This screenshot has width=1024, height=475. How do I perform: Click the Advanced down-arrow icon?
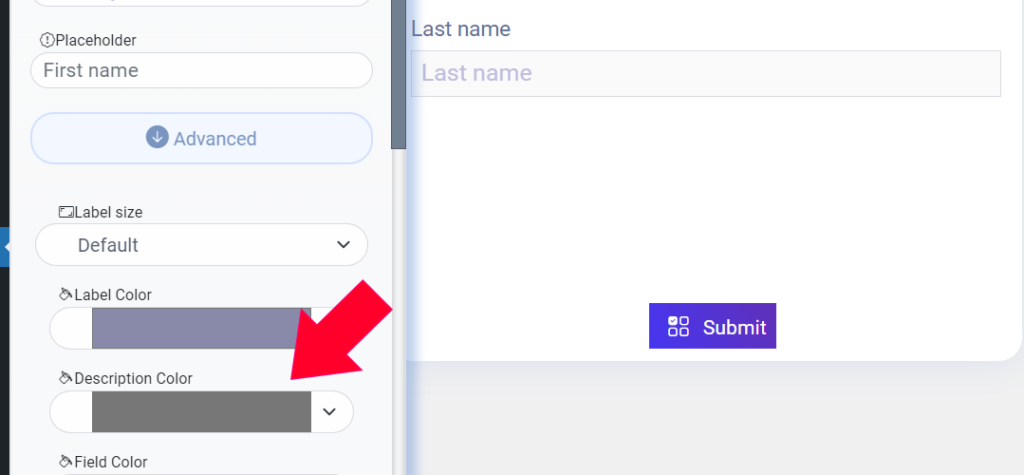coord(157,138)
